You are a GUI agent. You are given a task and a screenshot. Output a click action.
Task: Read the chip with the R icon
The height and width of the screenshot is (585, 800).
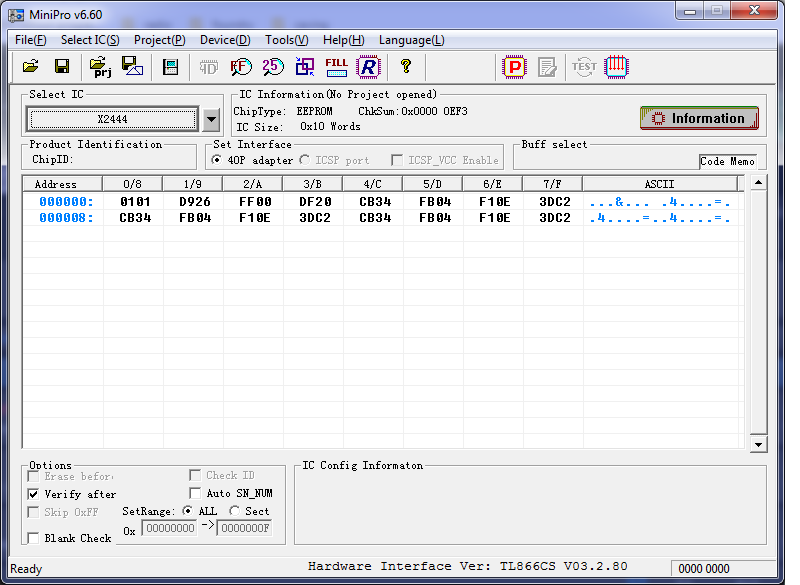369,67
